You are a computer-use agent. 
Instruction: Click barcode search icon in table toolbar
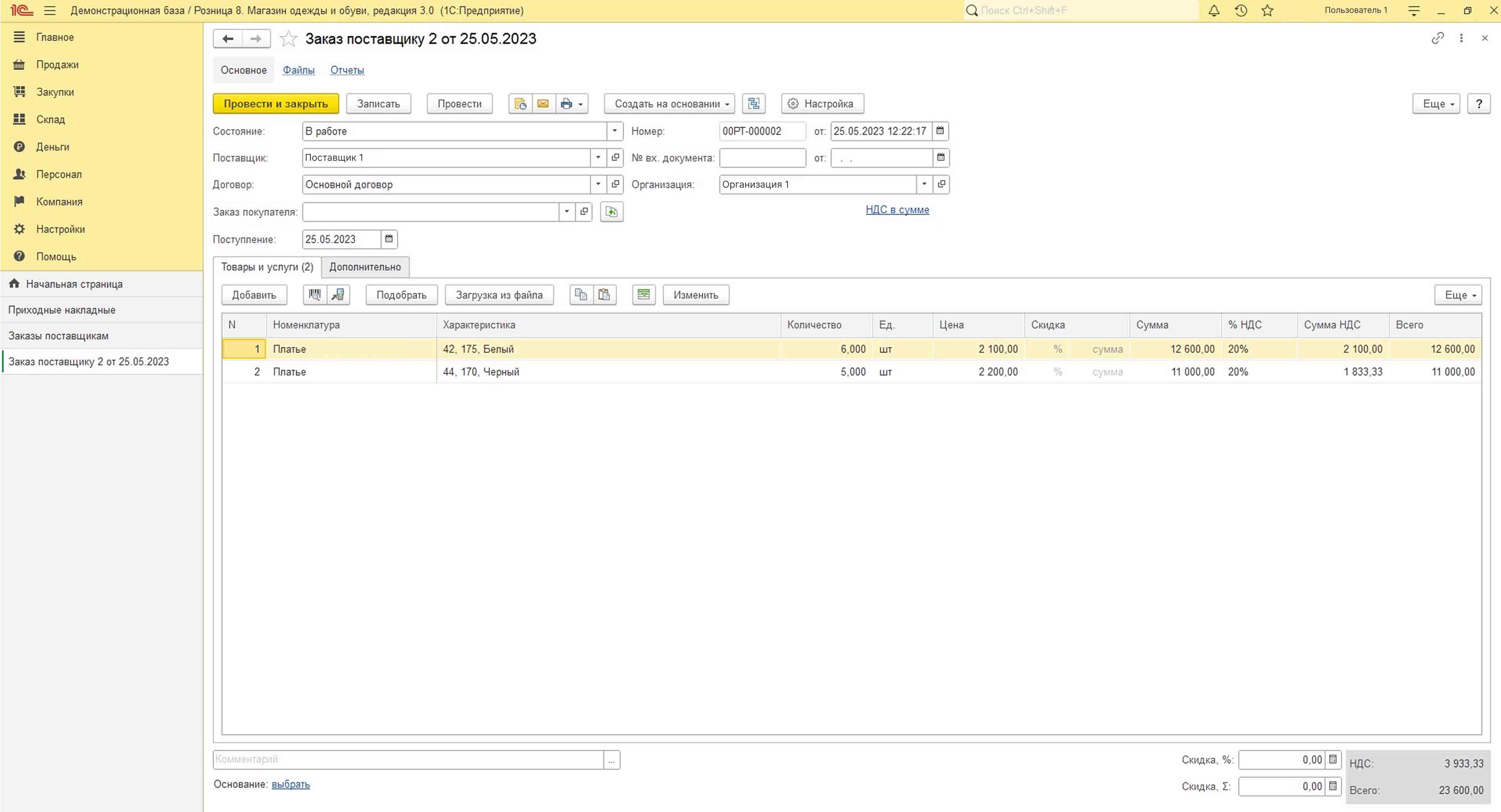tap(315, 295)
